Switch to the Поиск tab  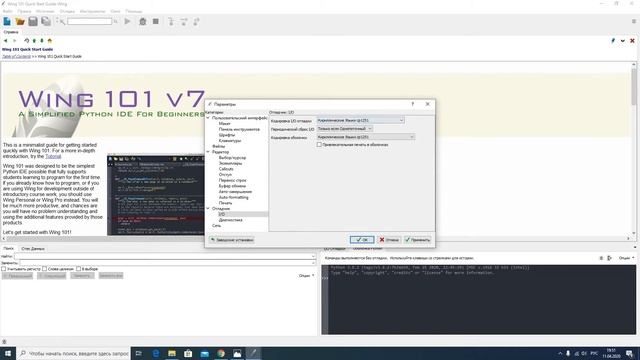tap(9, 249)
